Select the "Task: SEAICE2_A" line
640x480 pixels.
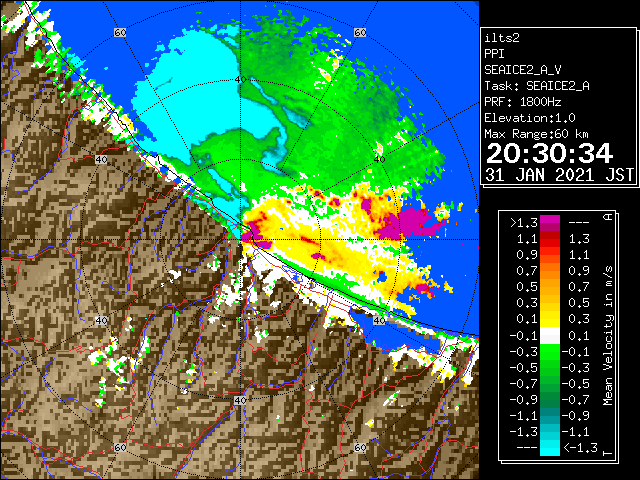[537, 86]
